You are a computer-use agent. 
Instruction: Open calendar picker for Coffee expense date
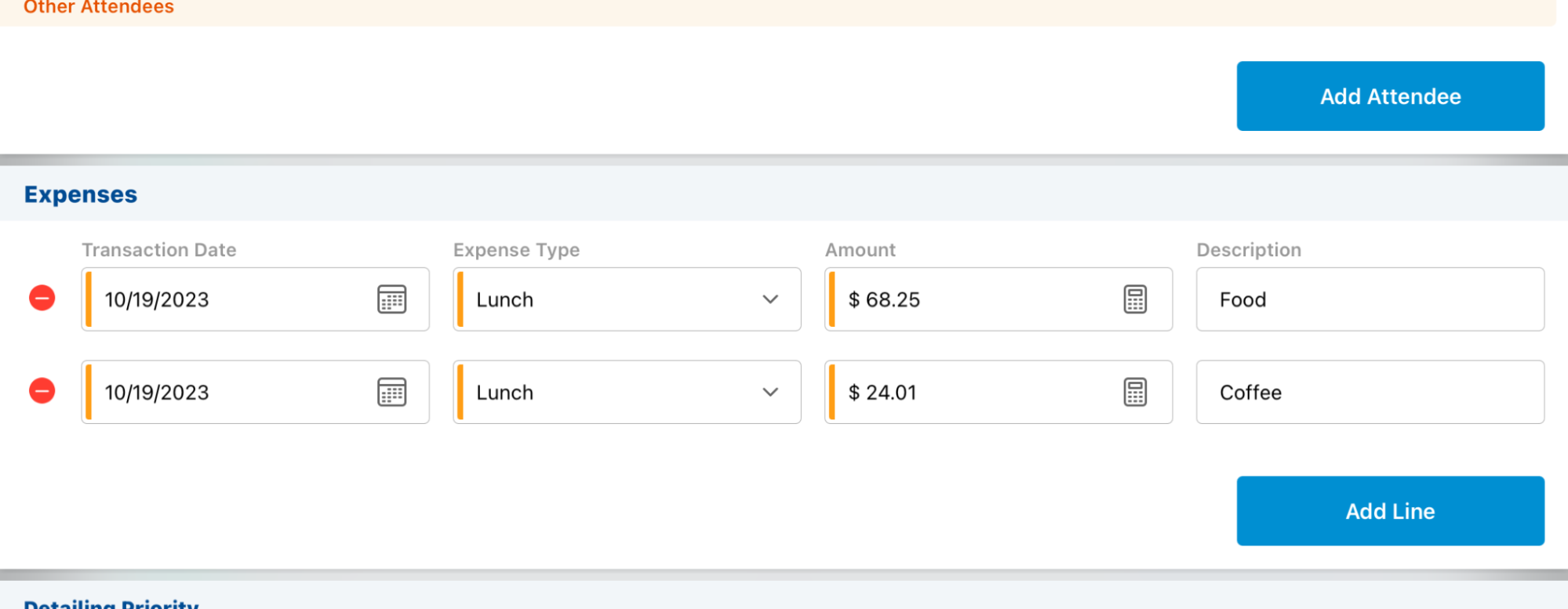coord(391,392)
